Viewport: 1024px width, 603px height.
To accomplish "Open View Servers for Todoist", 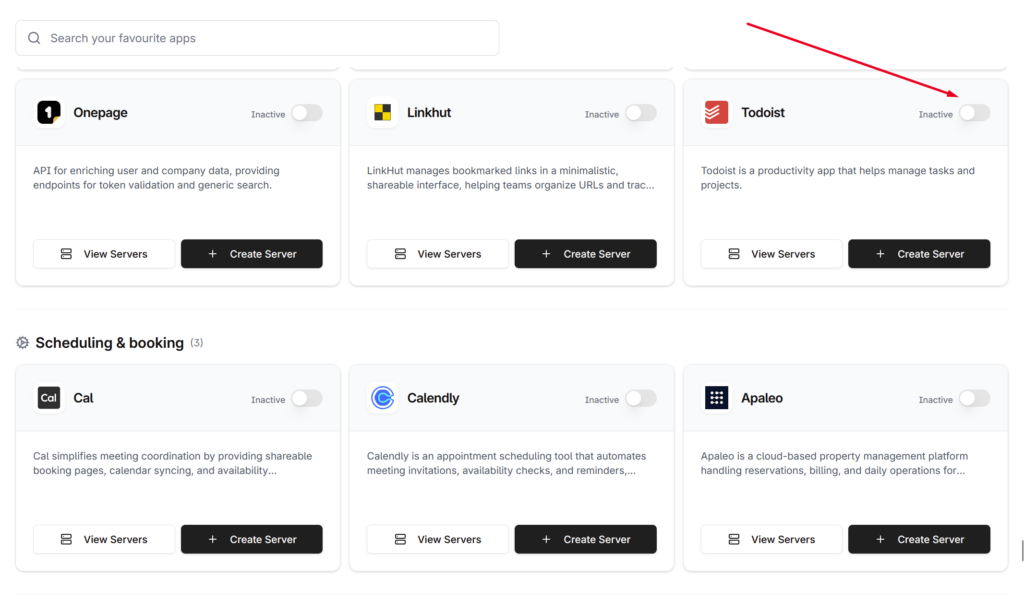I will click(771, 253).
